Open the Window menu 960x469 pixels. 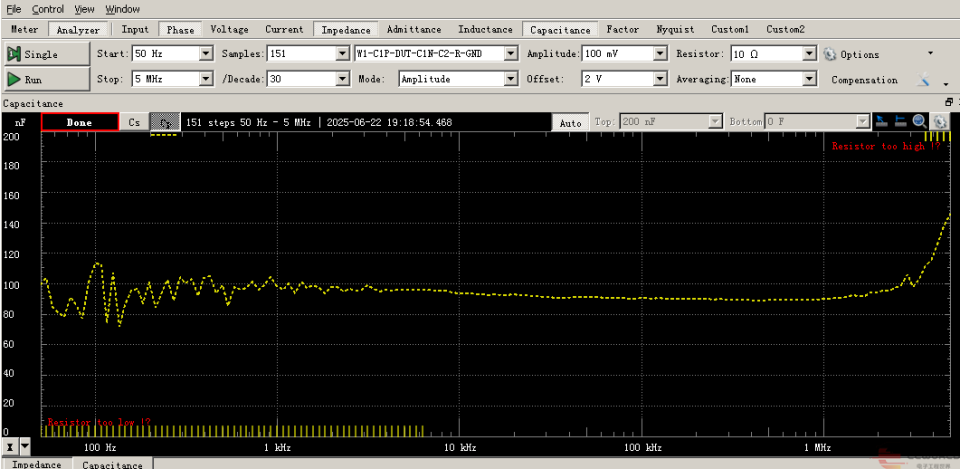point(122,9)
